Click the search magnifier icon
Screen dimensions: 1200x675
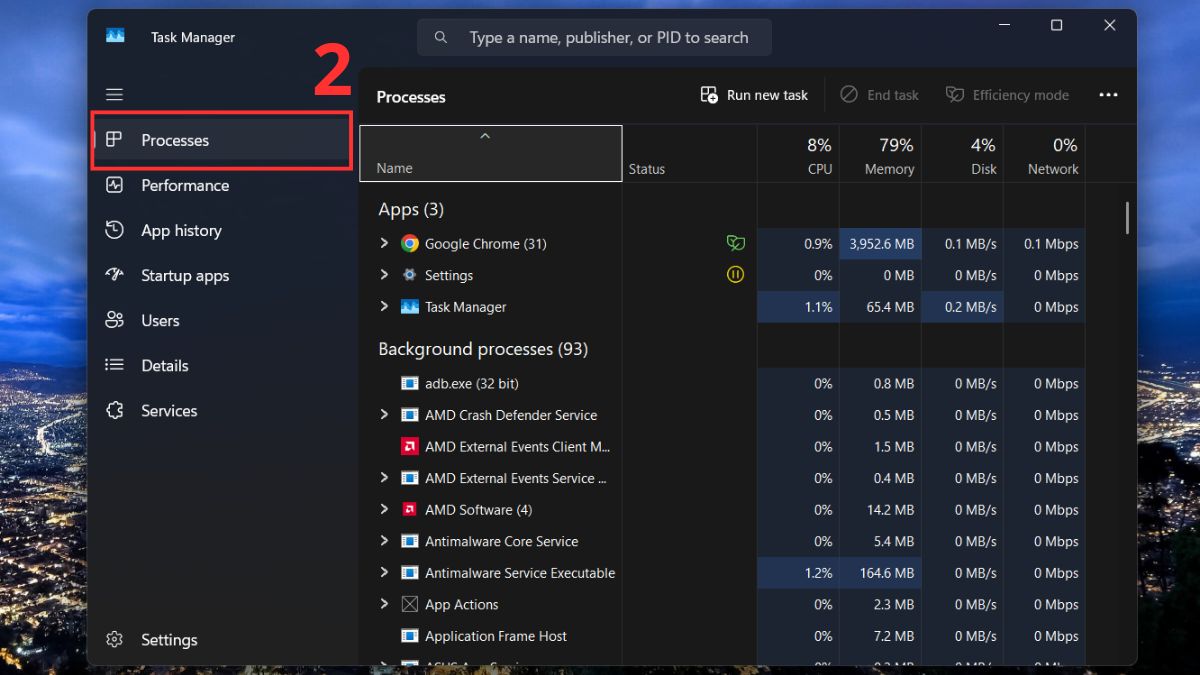click(441, 38)
